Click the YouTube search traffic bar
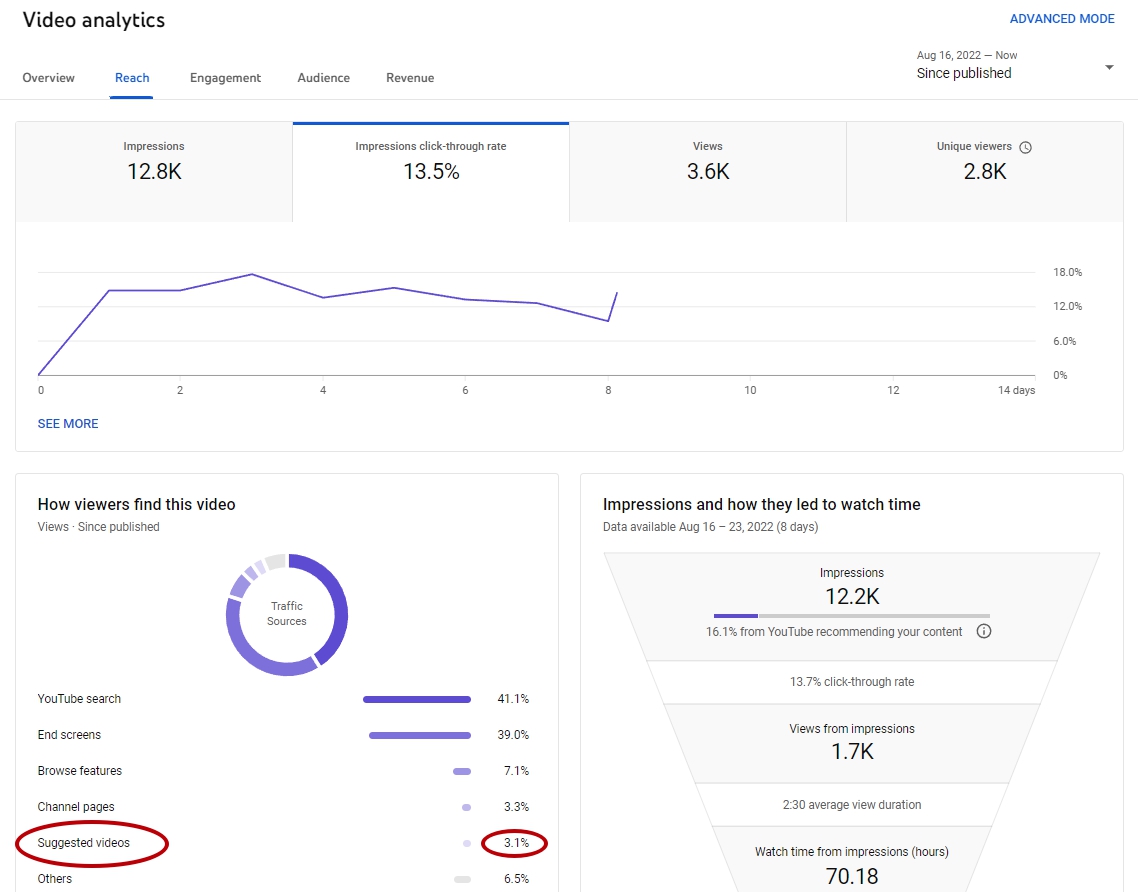Viewport: 1138px width, 892px height. (417, 700)
